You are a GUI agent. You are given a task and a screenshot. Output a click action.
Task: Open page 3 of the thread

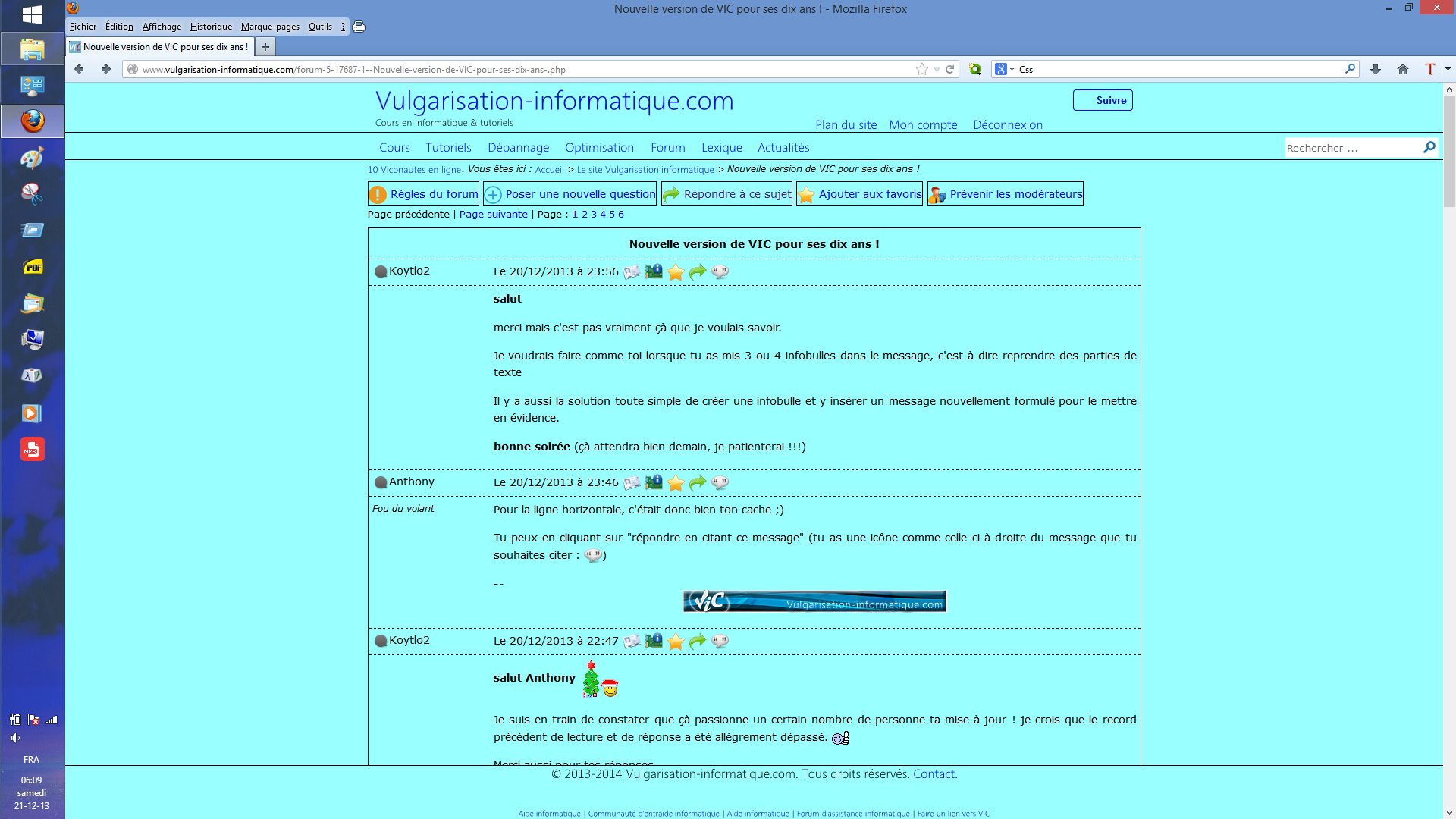[x=594, y=215]
